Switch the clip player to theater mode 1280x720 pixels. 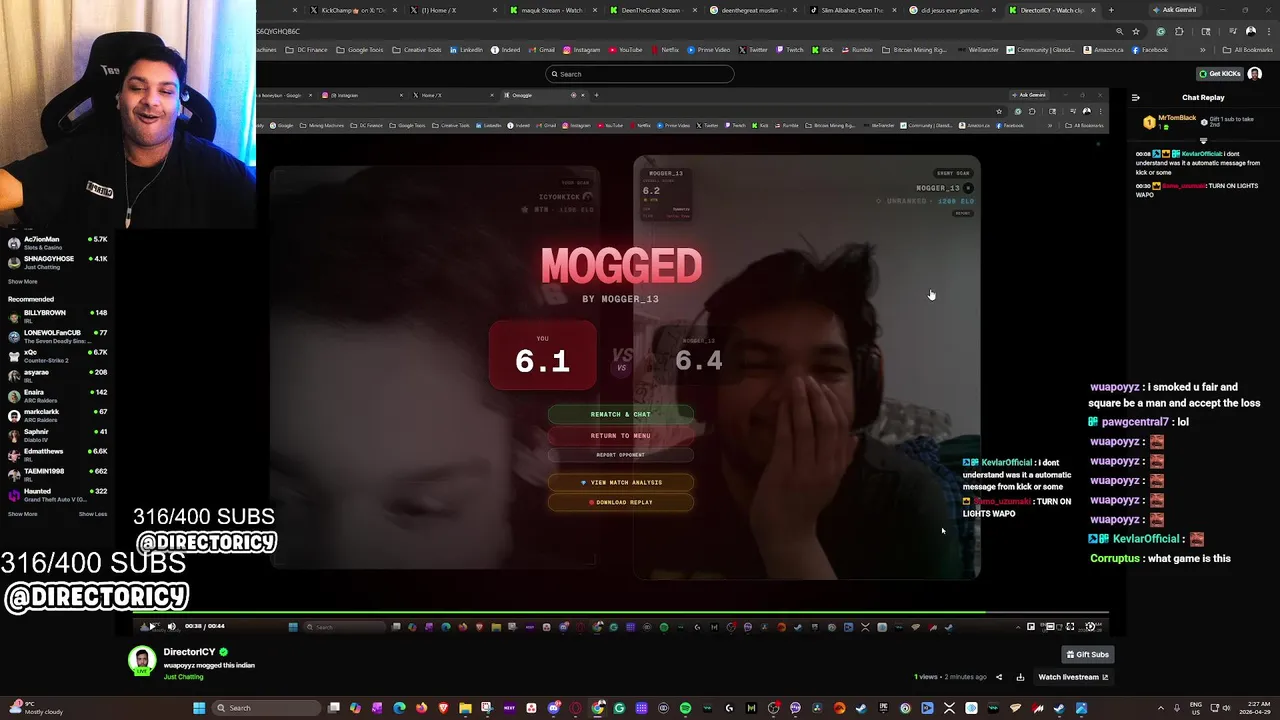coord(1050,627)
